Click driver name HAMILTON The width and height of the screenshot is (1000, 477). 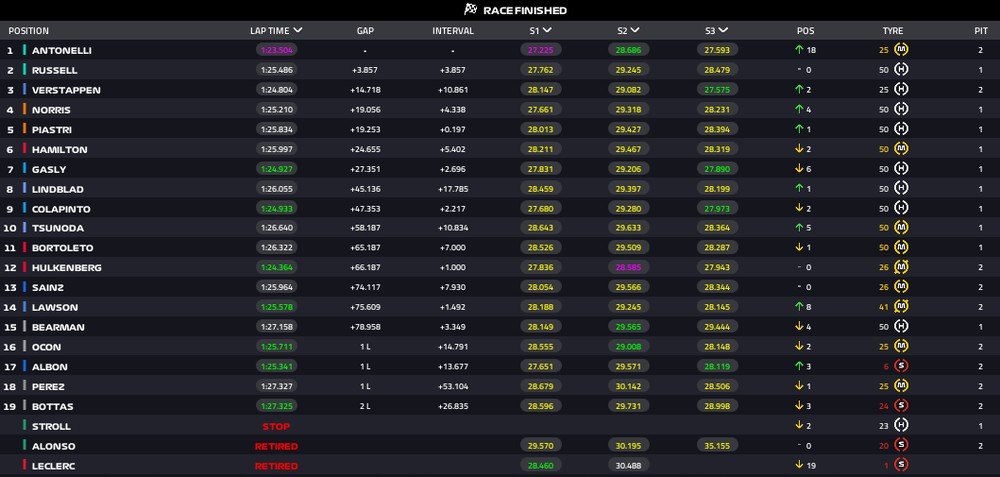[59, 149]
